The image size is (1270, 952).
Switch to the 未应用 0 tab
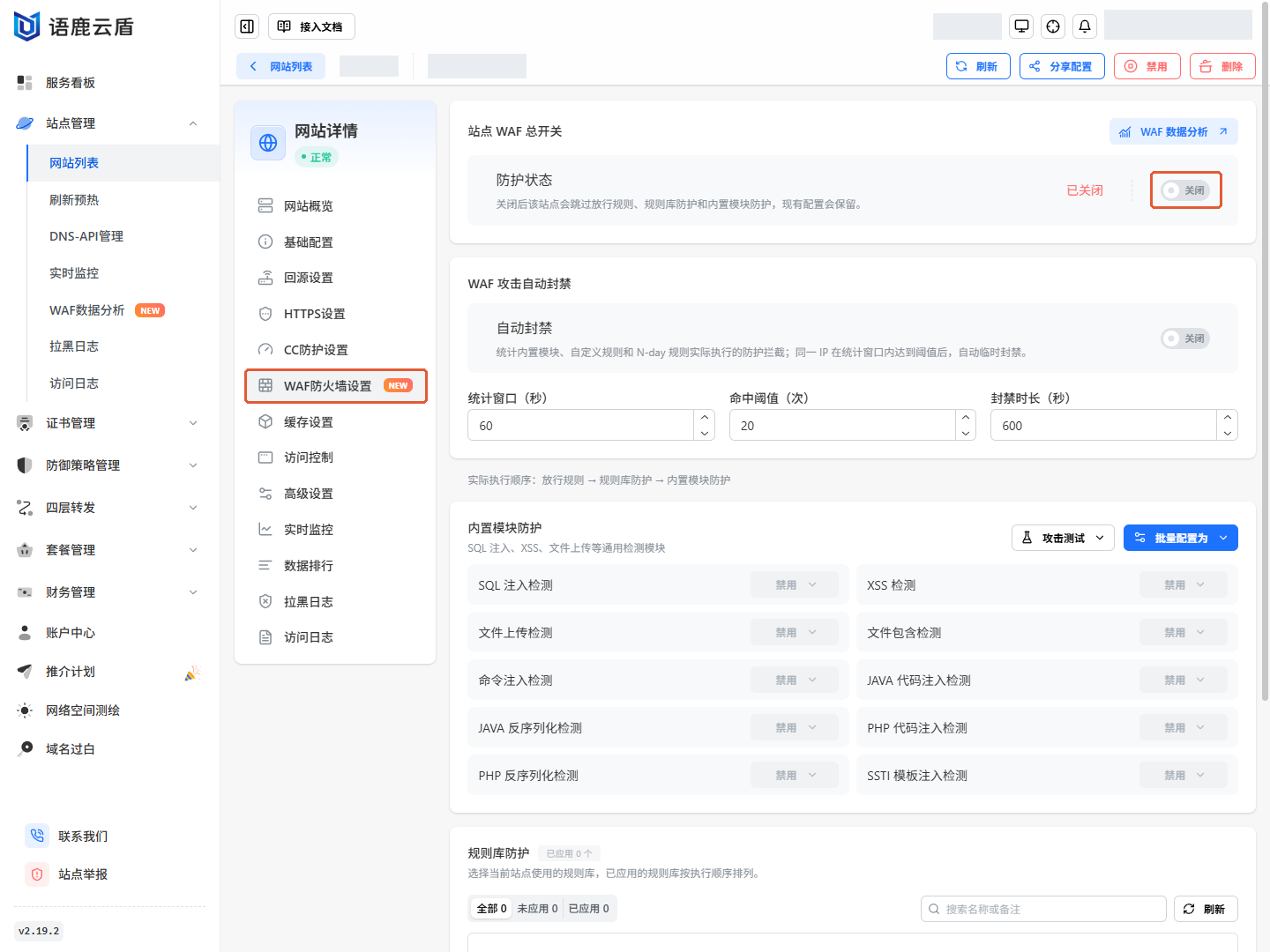coord(537,909)
